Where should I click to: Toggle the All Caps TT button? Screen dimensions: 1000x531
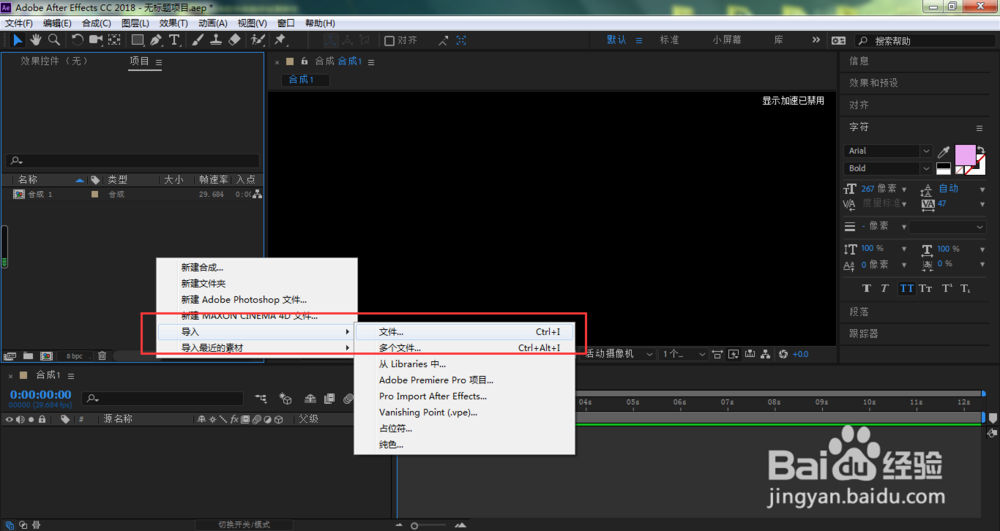(906, 288)
